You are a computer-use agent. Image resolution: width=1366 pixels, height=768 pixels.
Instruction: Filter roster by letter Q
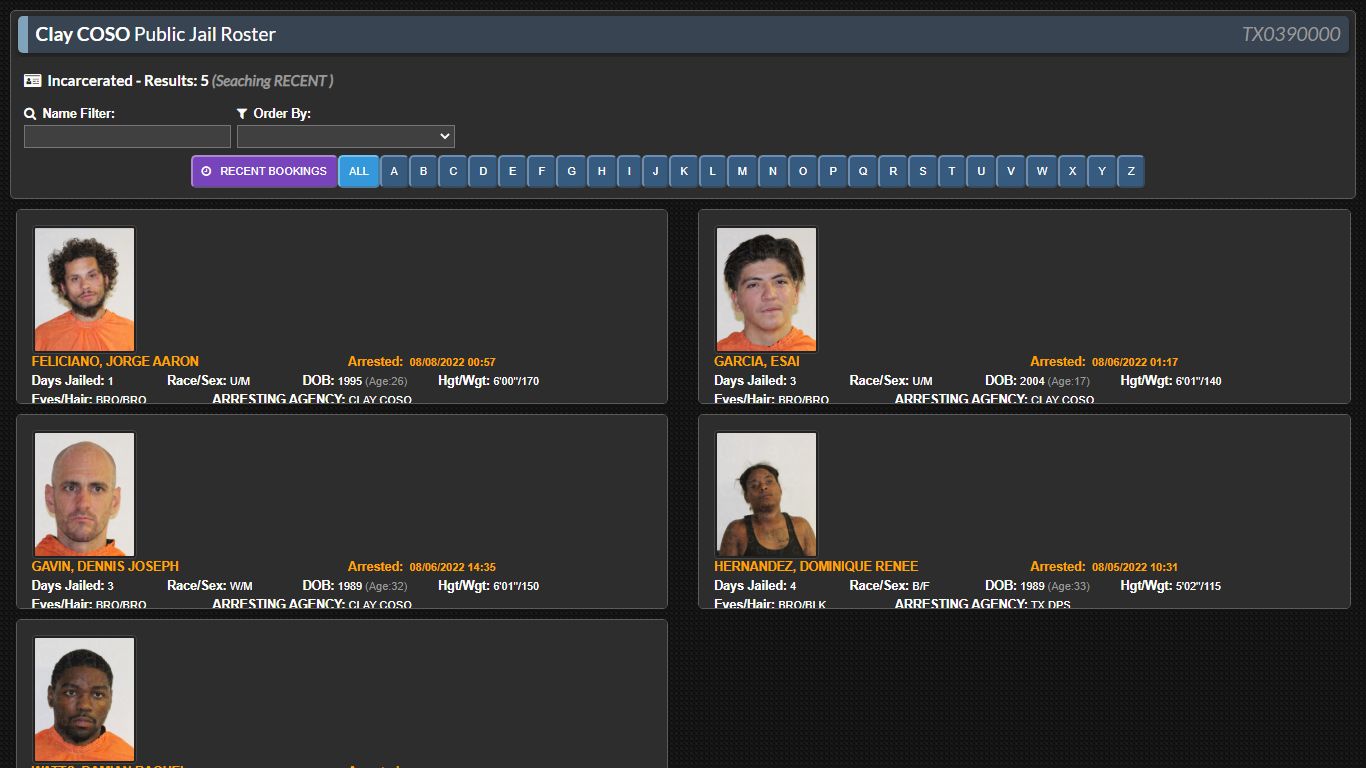pyautogui.click(x=863, y=171)
